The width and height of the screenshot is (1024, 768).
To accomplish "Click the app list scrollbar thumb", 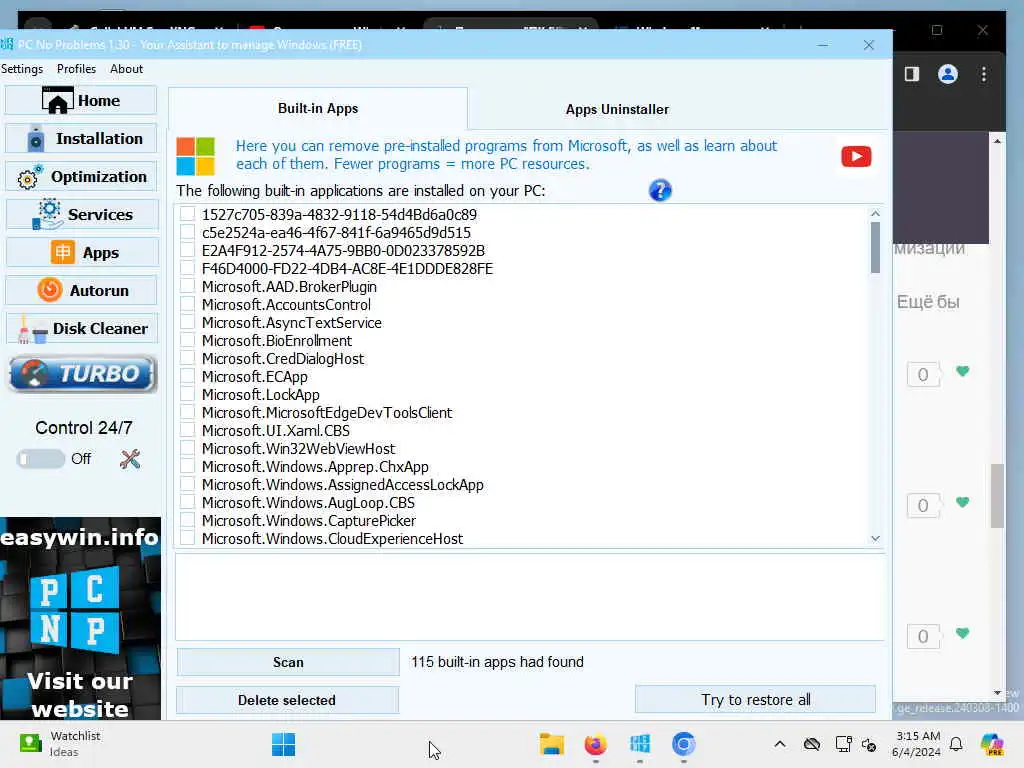I will (875, 248).
